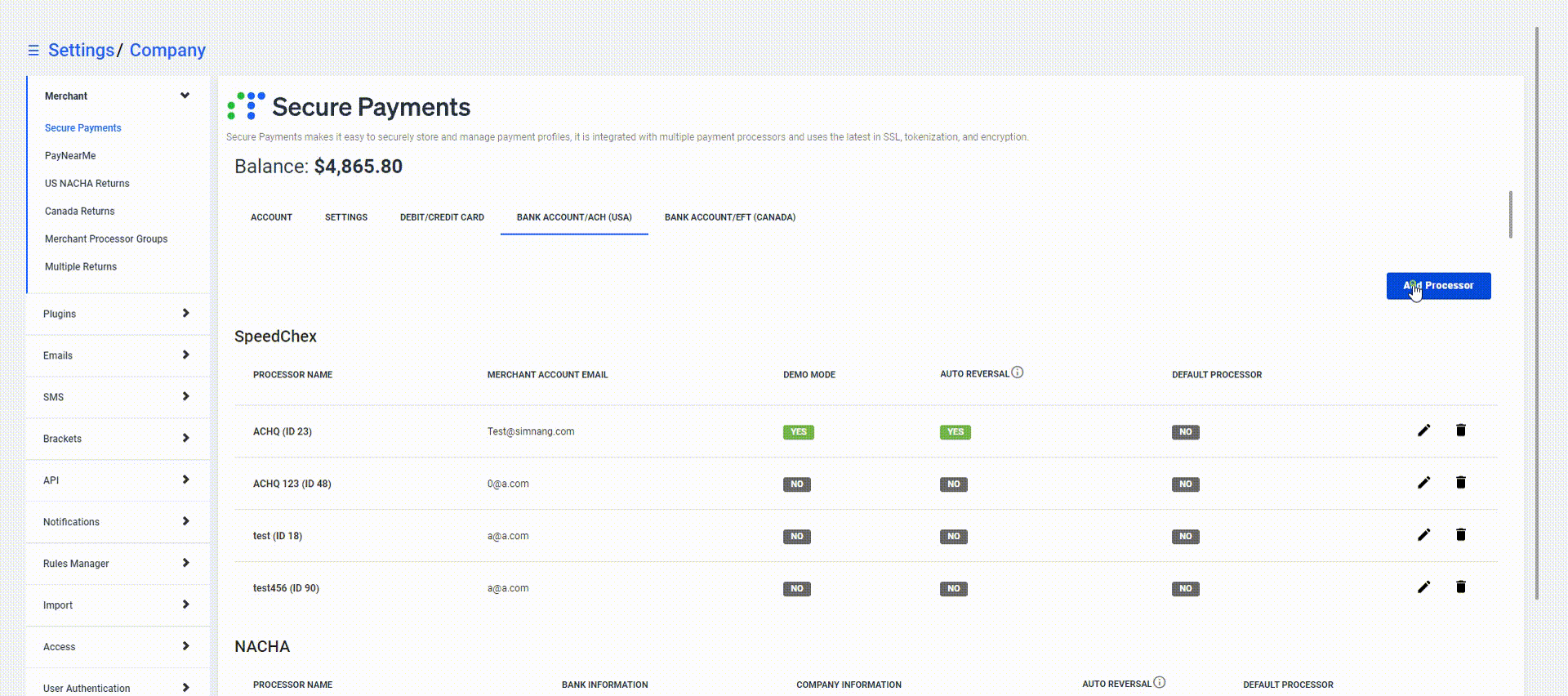Click Merchant Account Email column header

point(548,375)
